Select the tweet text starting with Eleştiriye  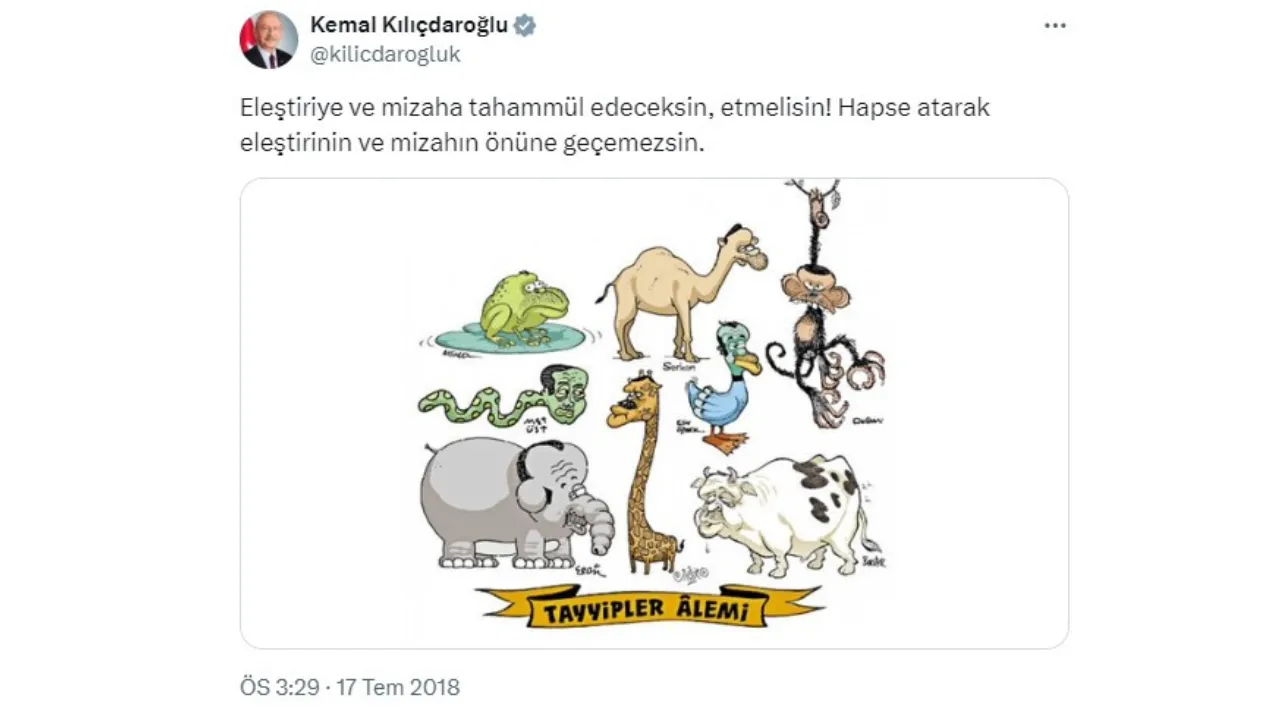tap(615, 125)
